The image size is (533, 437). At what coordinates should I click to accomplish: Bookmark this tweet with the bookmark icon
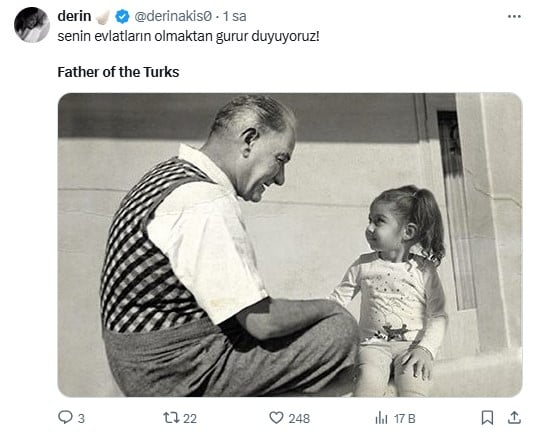click(487, 418)
